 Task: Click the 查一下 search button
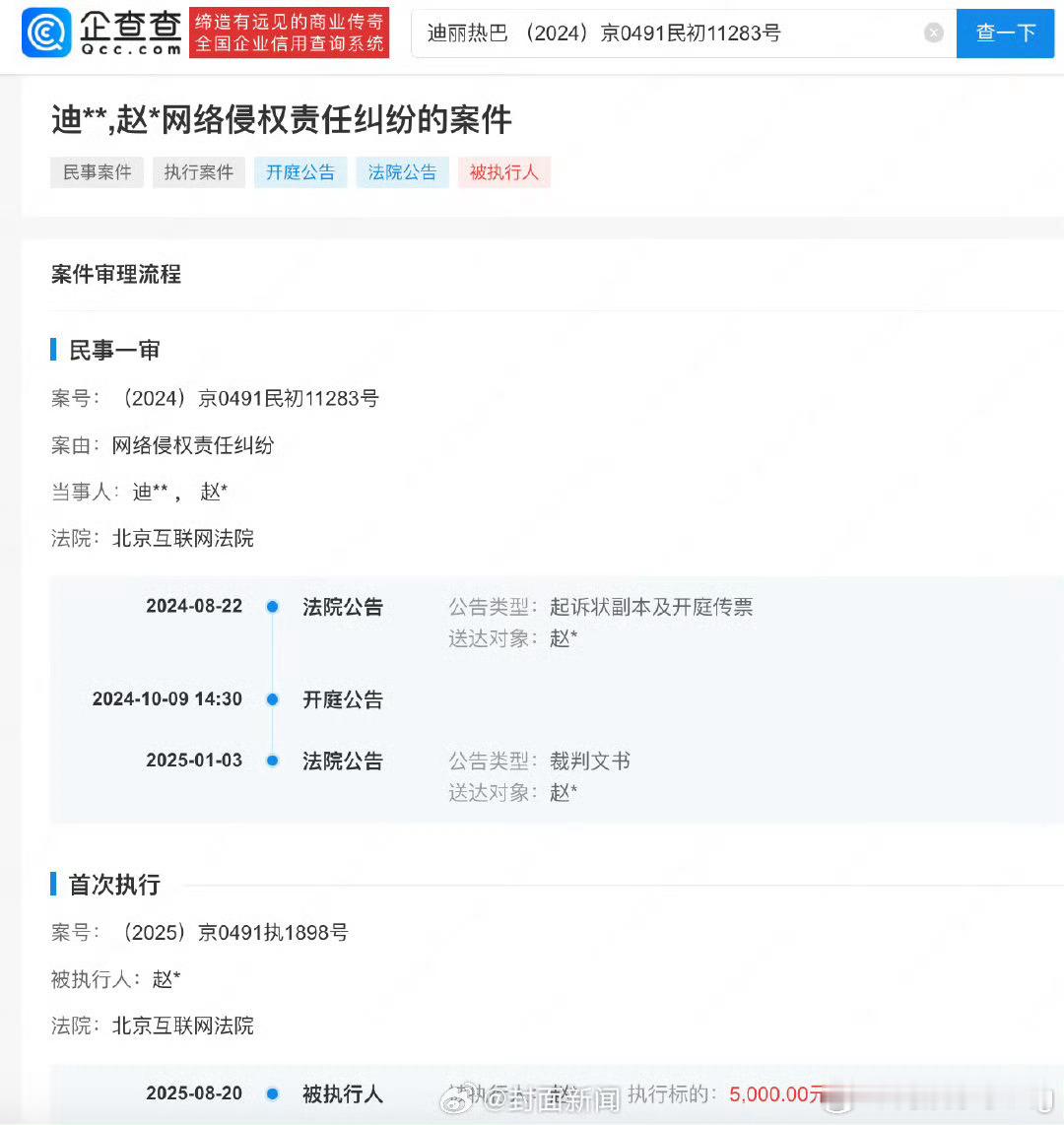1005,33
